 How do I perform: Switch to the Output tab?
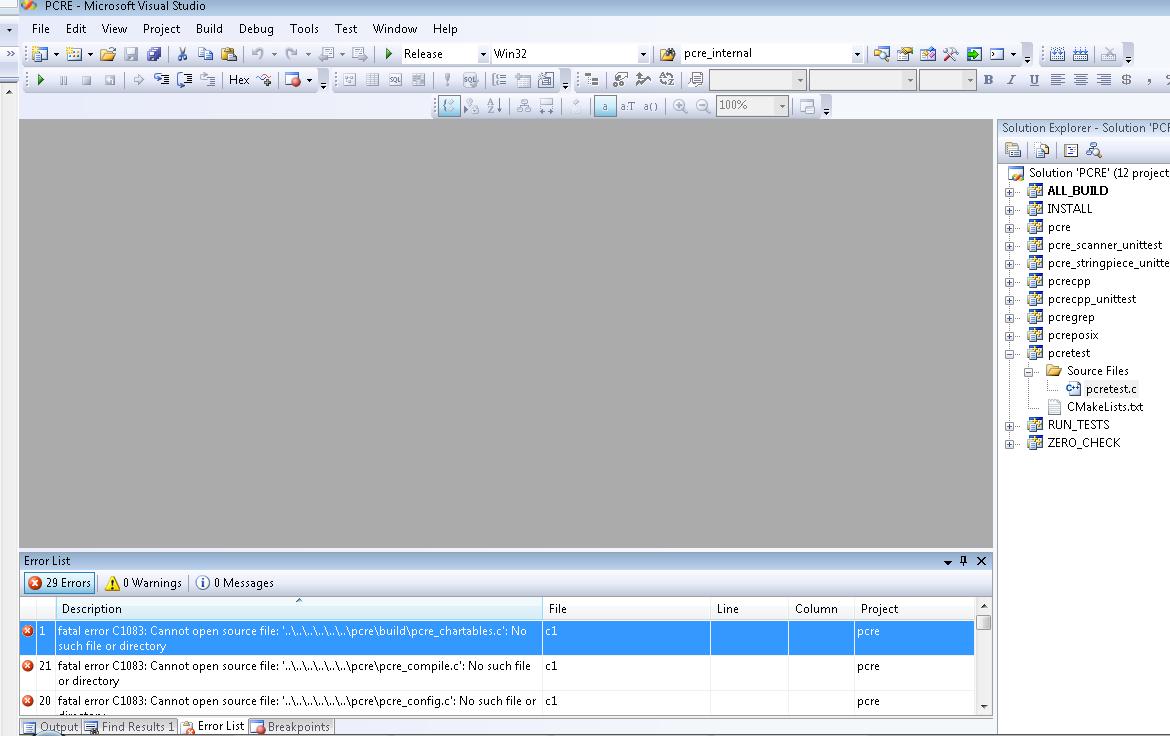coord(51,727)
